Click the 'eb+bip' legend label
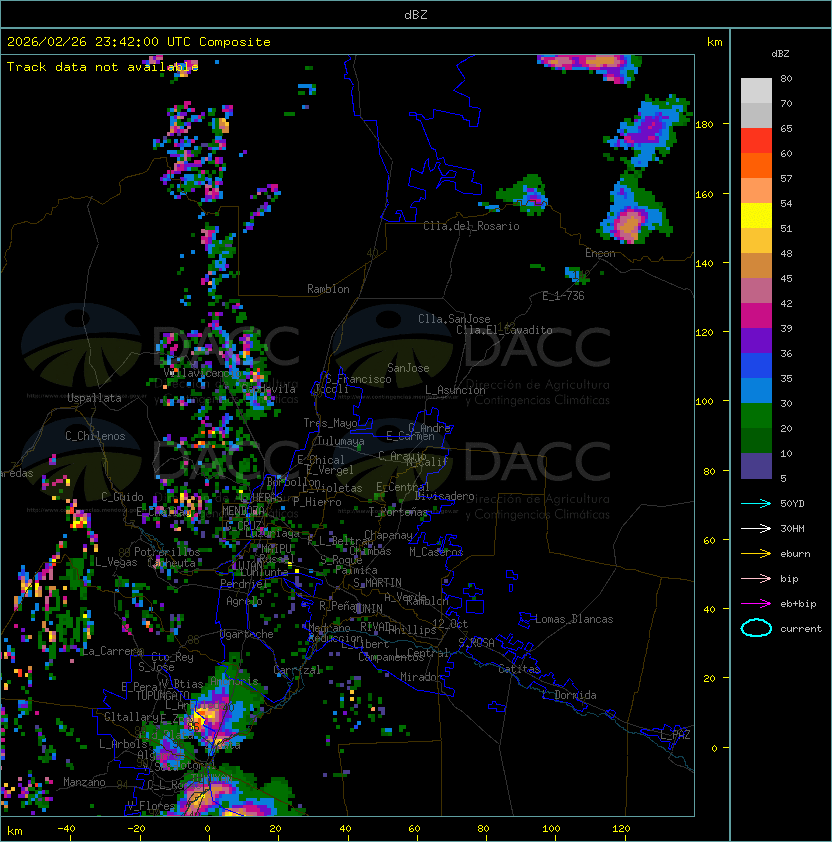This screenshot has width=832, height=842. tap(798, 604)
